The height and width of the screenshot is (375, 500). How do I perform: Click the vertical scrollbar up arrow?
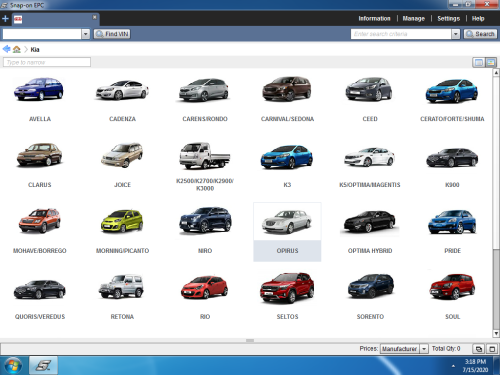tap(496, 72)
